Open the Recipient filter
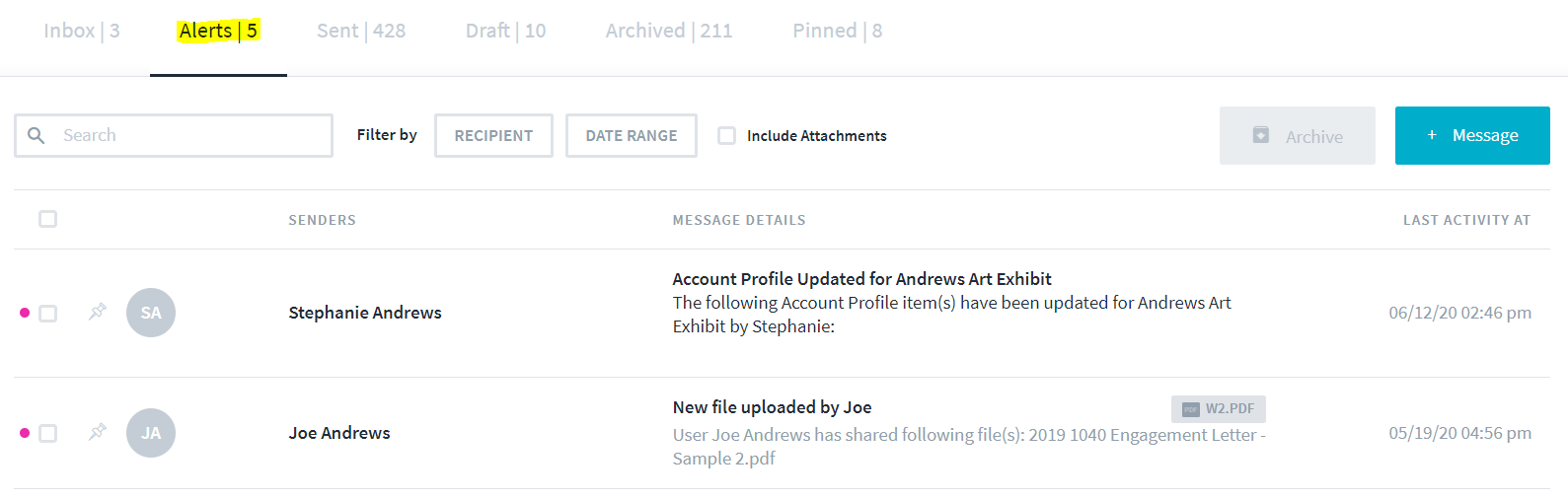Viewport: 1568px width, 500px height. tap(493, 136)
